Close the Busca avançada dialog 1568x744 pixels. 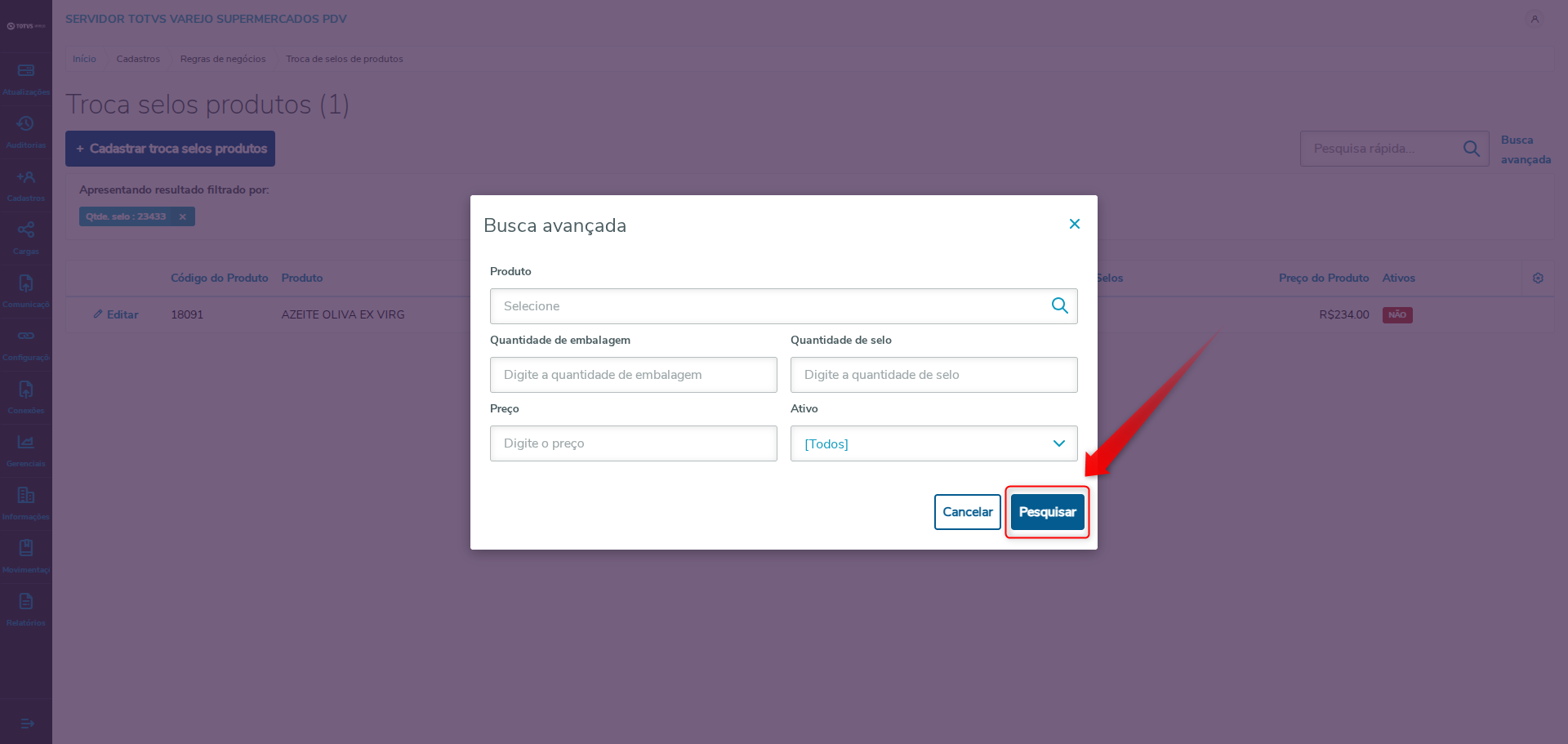coord(1075,224)
